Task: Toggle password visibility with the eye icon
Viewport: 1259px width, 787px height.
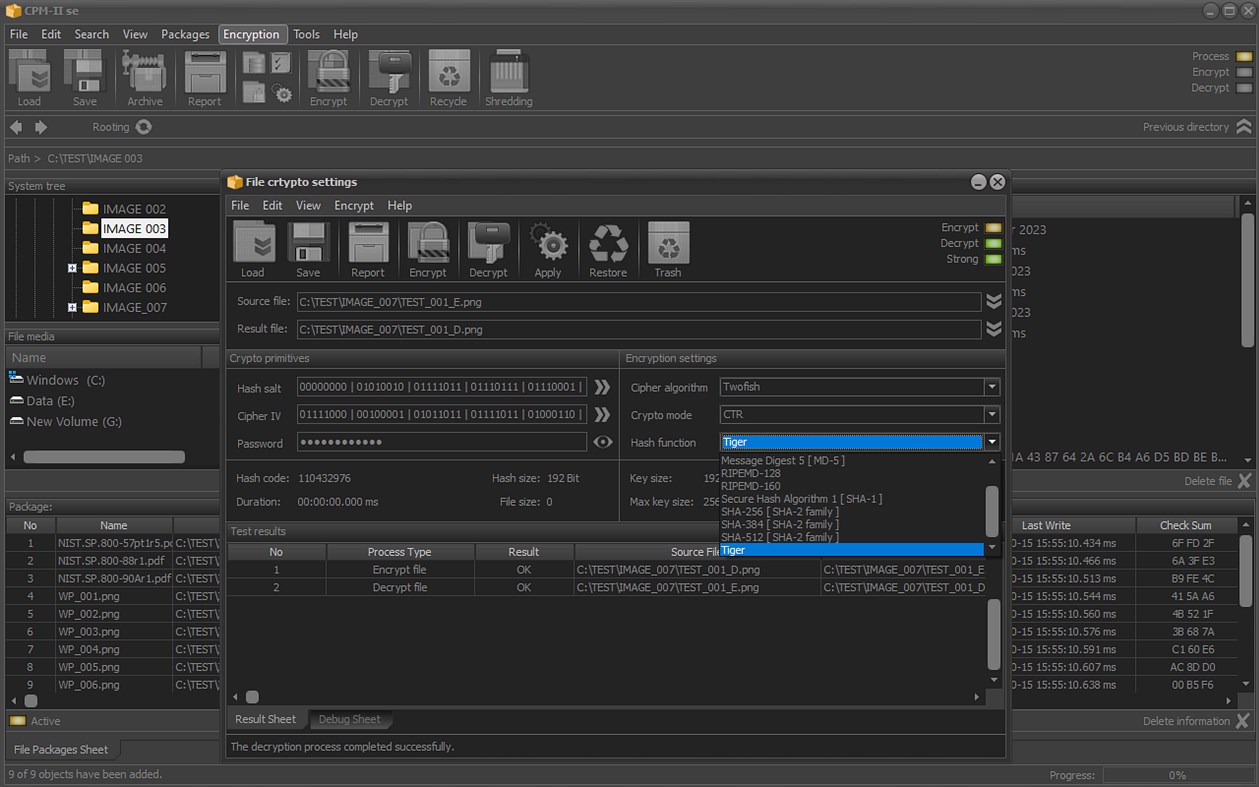Action: [x=602, y=443]
